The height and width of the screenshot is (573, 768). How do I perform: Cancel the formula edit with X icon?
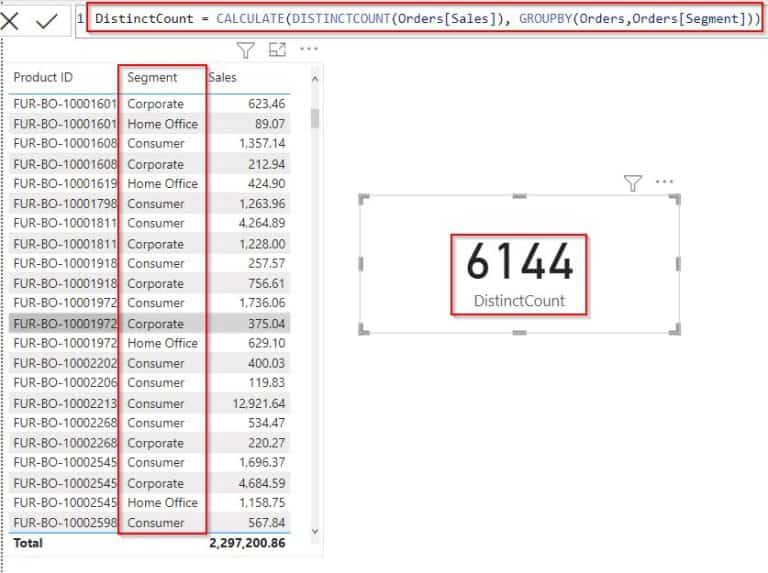coord(10,21)
